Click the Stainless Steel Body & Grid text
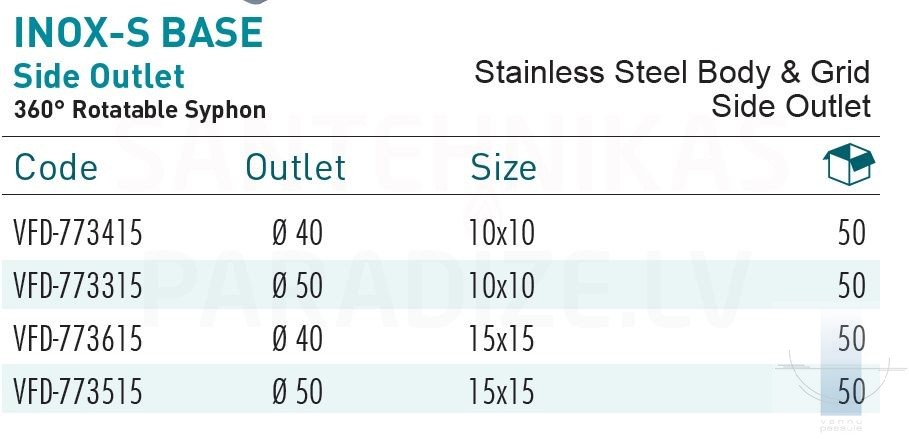909x439 pixels. [x=672, y=72]
